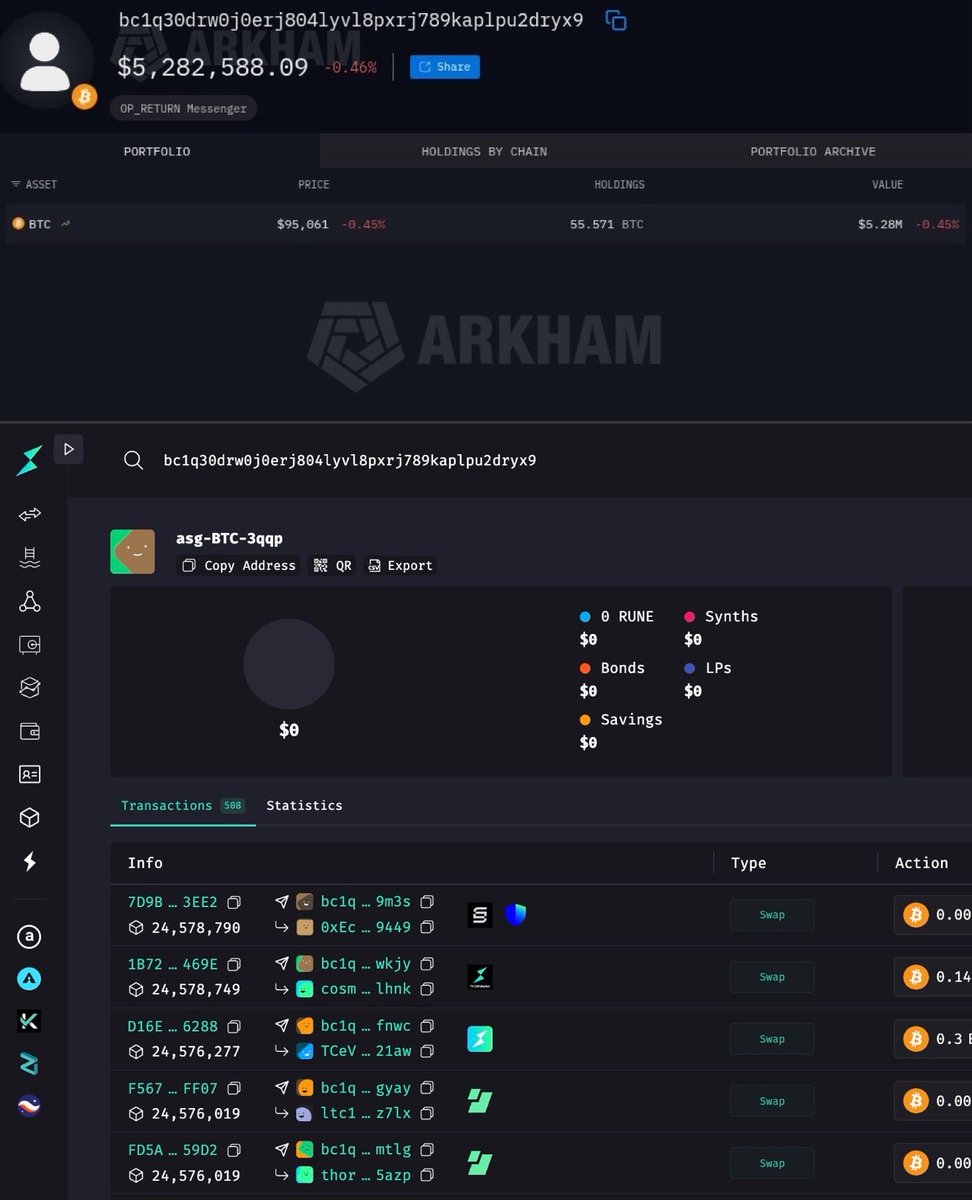The width and height of the screenshot is (972, 1200).
Task: Open transaction FD5A…59D2 link
Action: pyautogui.click(x=173, y=1150)
